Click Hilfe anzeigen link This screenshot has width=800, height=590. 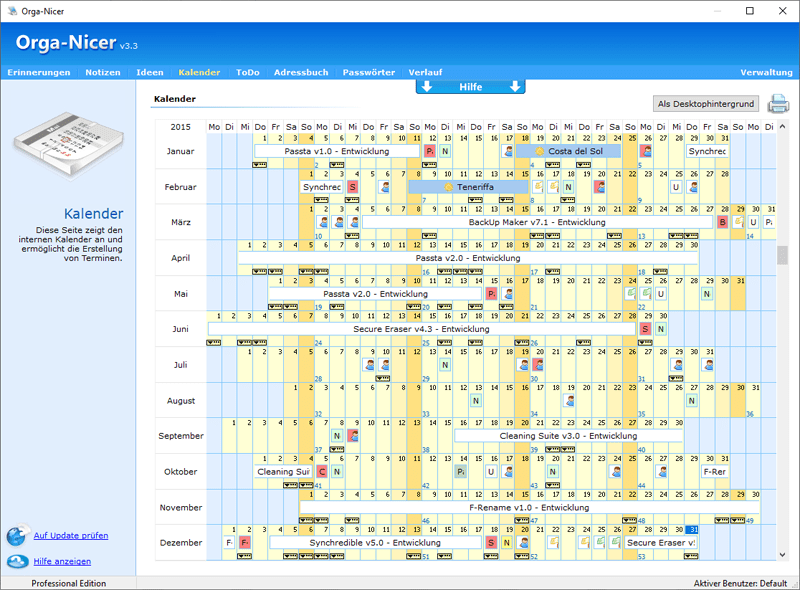point(62,561)
